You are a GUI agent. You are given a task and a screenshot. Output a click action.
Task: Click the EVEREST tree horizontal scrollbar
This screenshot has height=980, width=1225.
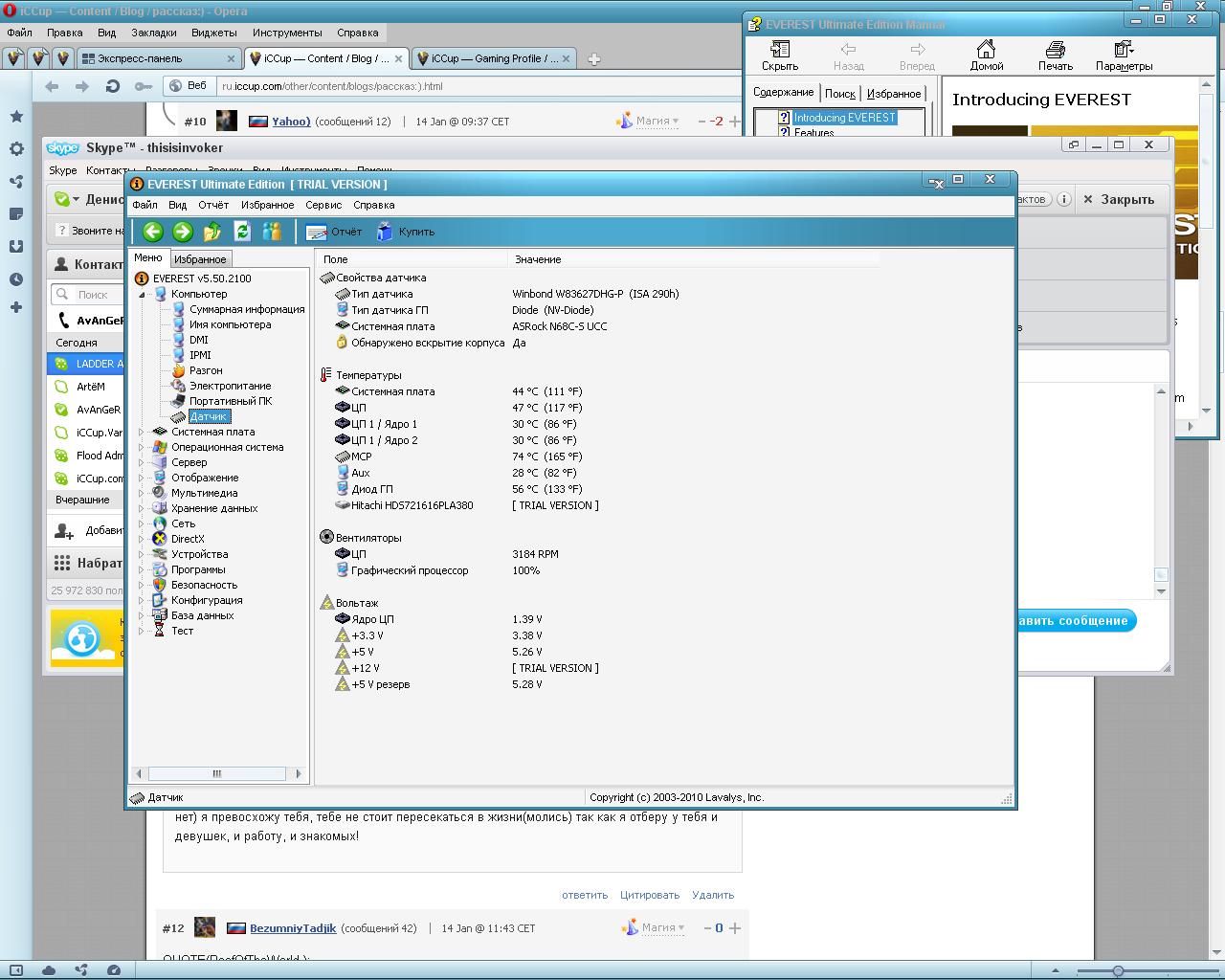(x=218, y=773)
